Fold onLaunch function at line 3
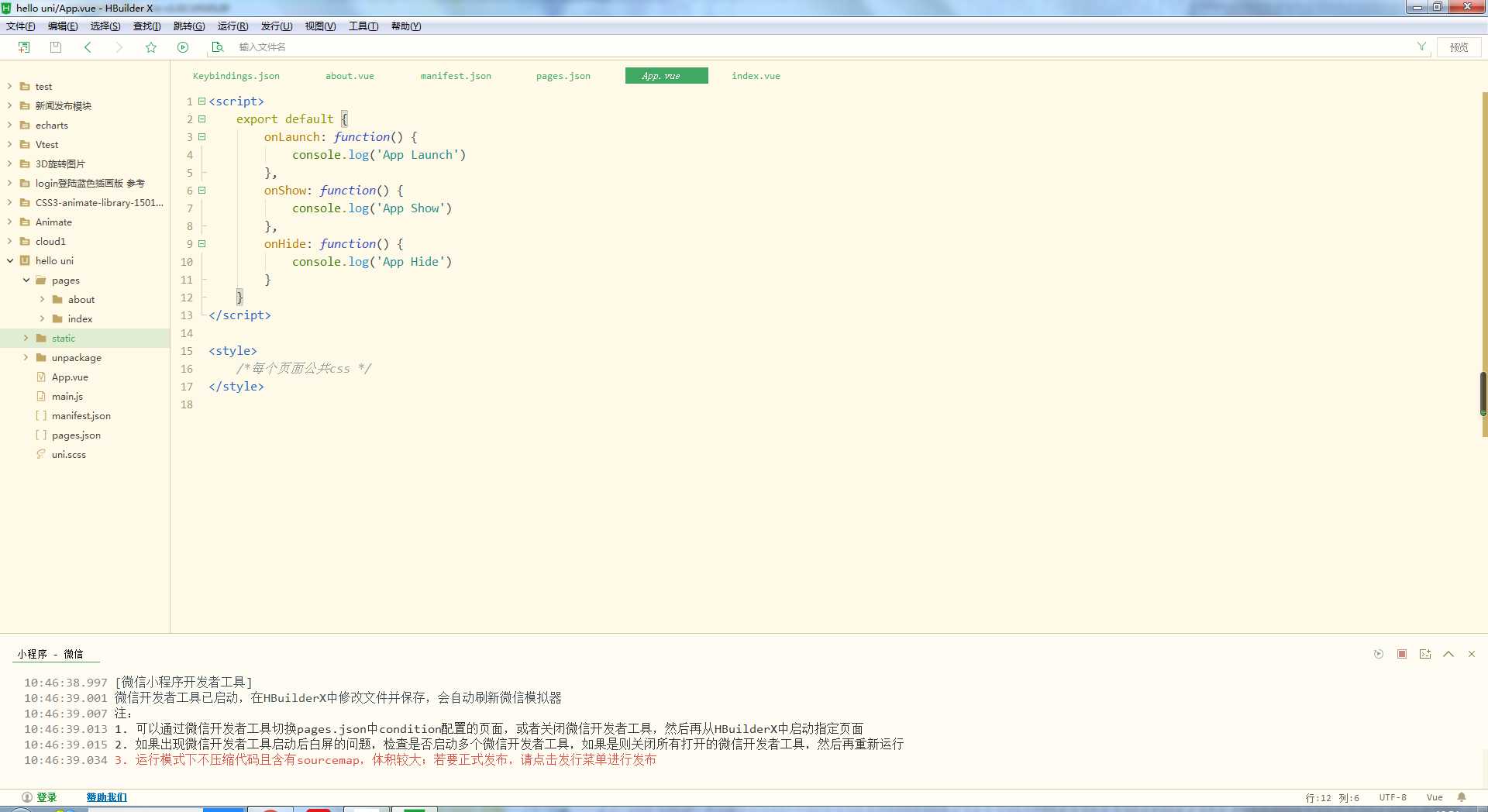 [x=201, y=137]
